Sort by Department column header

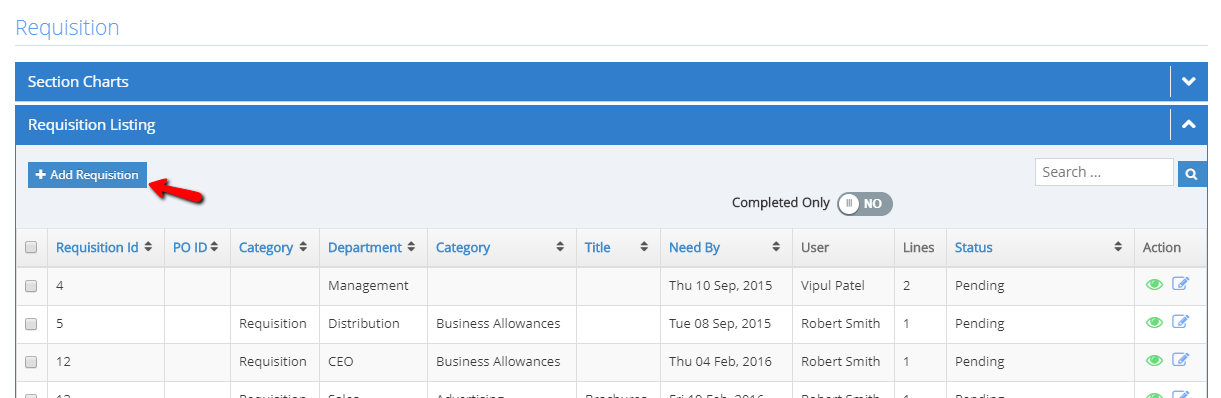pos(364,247)
